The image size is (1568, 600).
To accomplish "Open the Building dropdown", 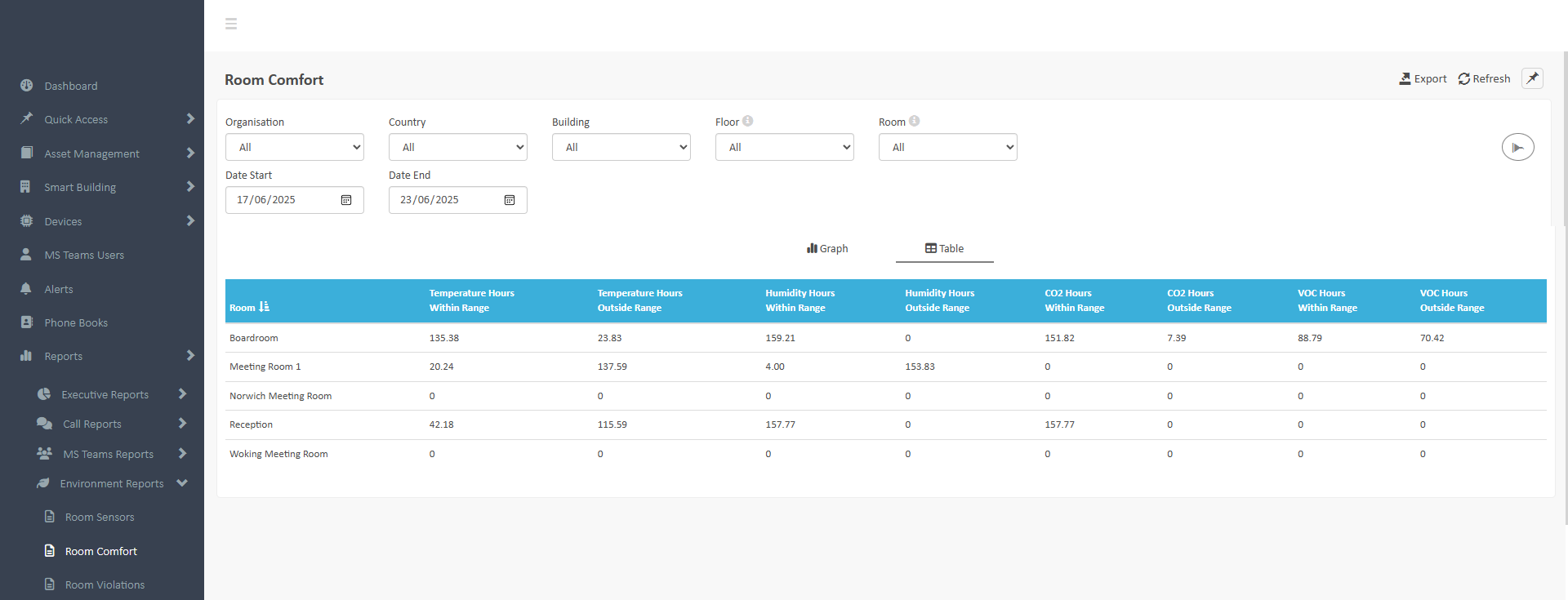I will [x=621, y=147].
